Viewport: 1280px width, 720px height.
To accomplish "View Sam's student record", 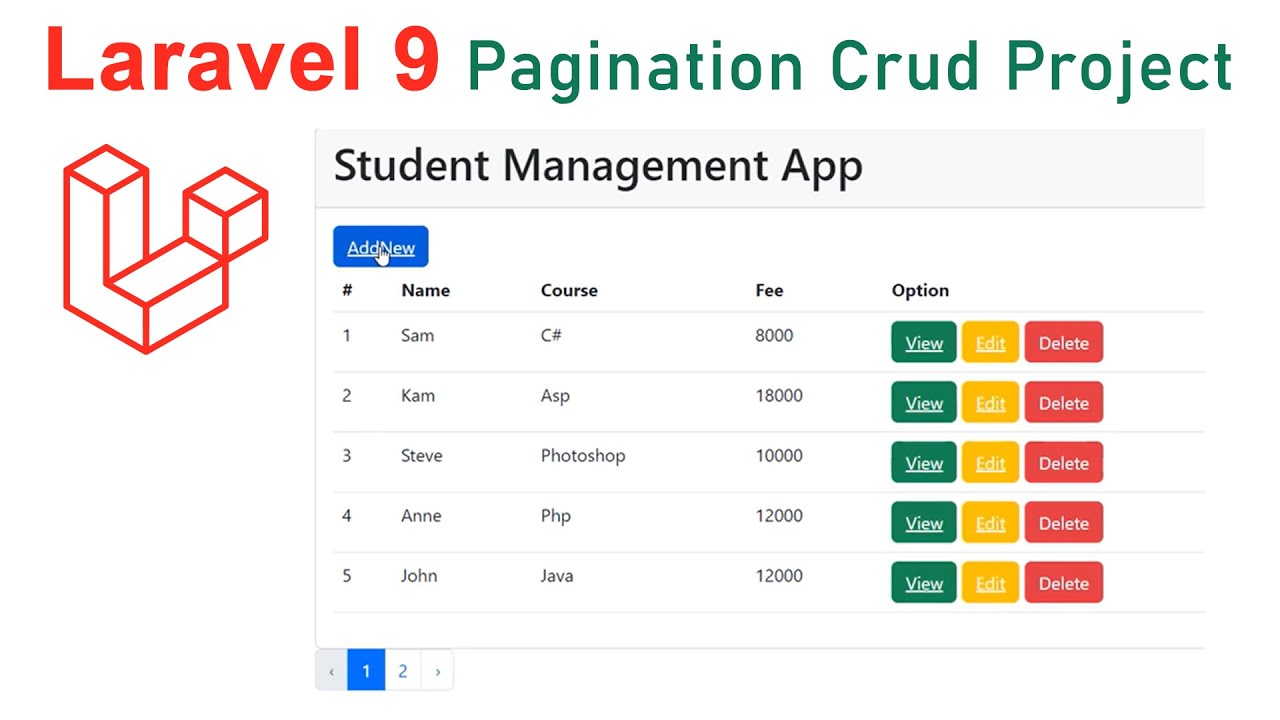I will tap(924, 343).
